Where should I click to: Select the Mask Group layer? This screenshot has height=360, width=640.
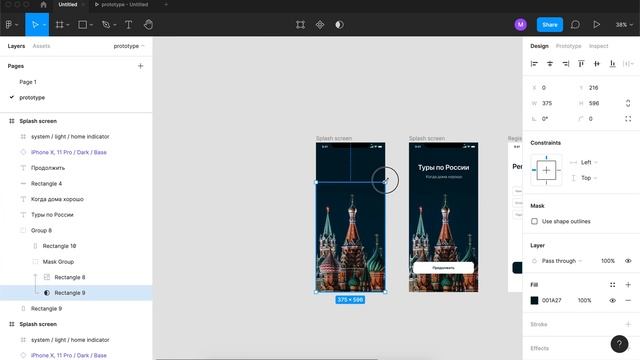[58, 262]
